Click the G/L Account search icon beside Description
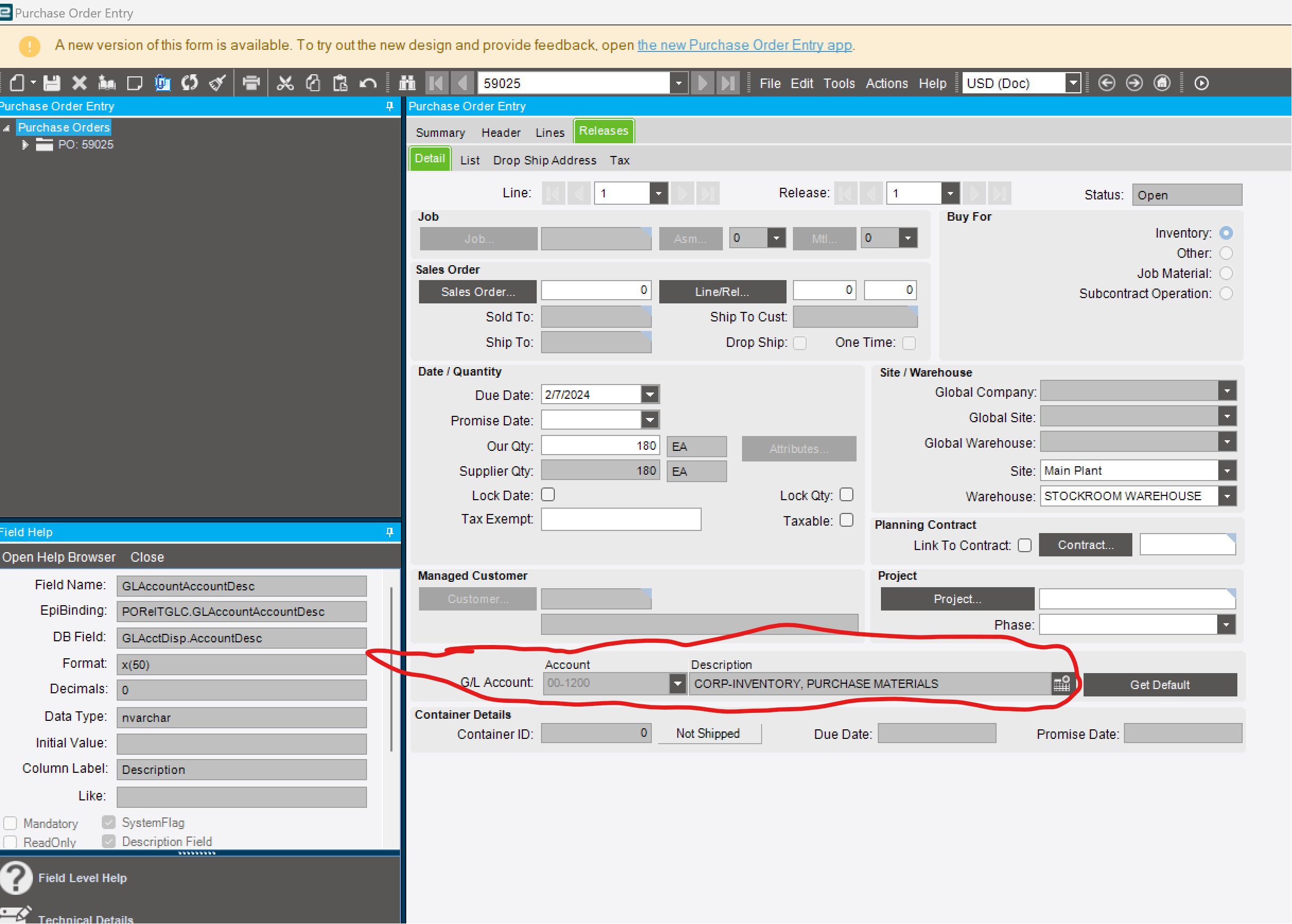This screenshot has width=1292, height=924. (x=1062, y=683)
